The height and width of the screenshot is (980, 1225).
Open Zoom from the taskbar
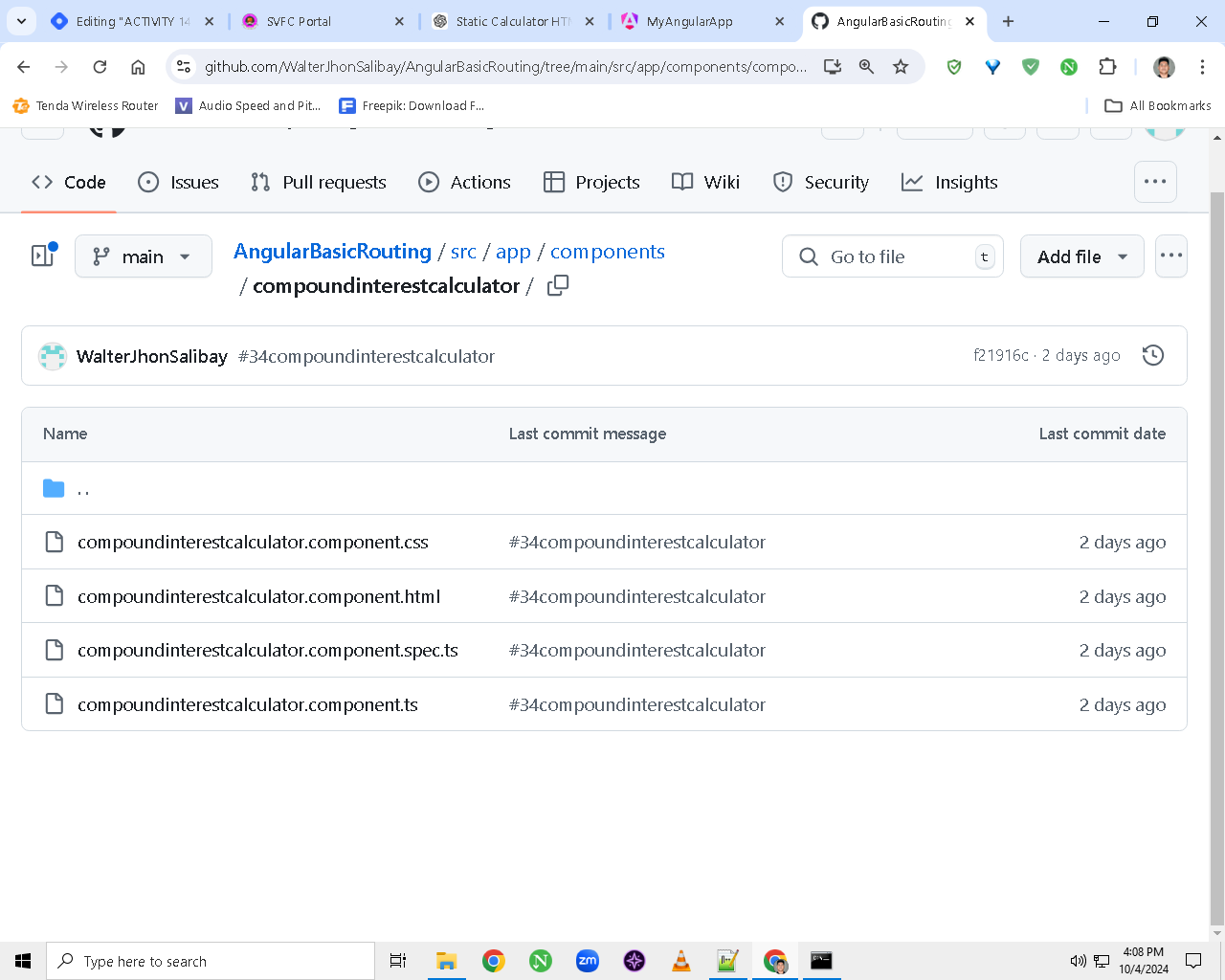[x=588, y=961]
